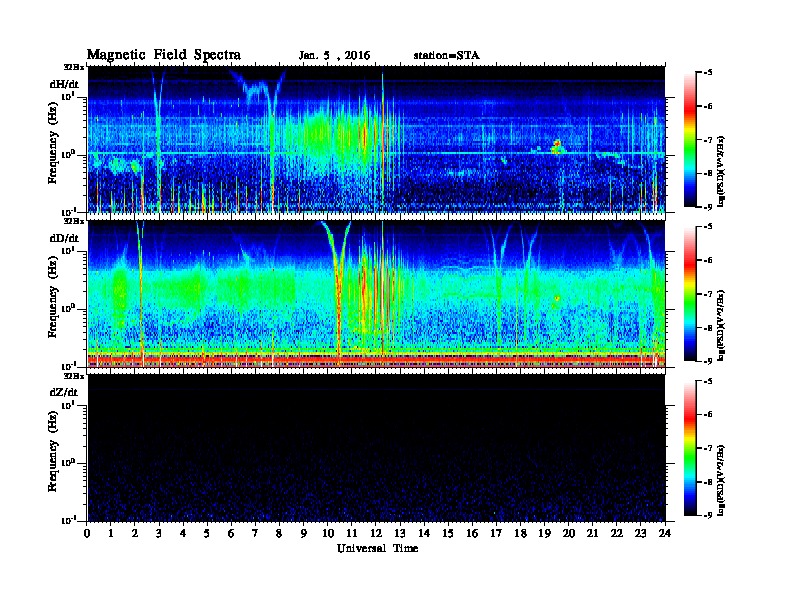This screenshot has height=612, width=792.
Task: Click hour "11" on the time axis
Action: click(x=352, y=533)
